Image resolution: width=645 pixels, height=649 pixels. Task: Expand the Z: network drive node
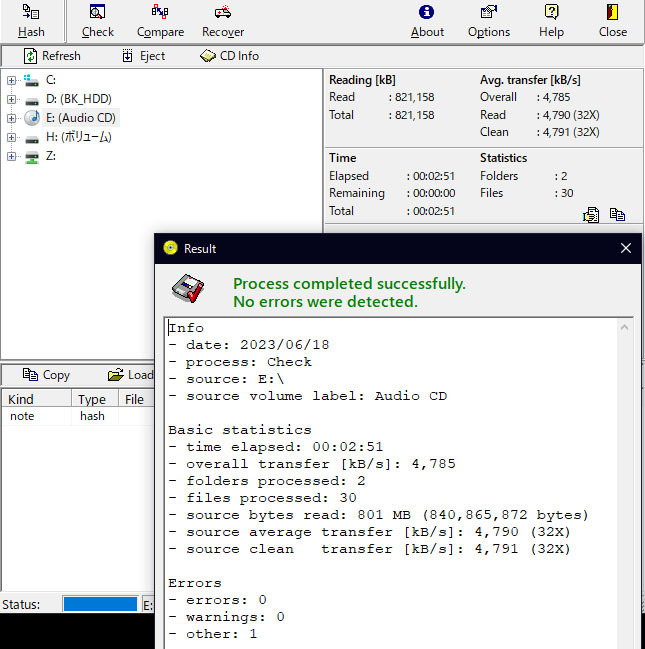click(12, 156)
